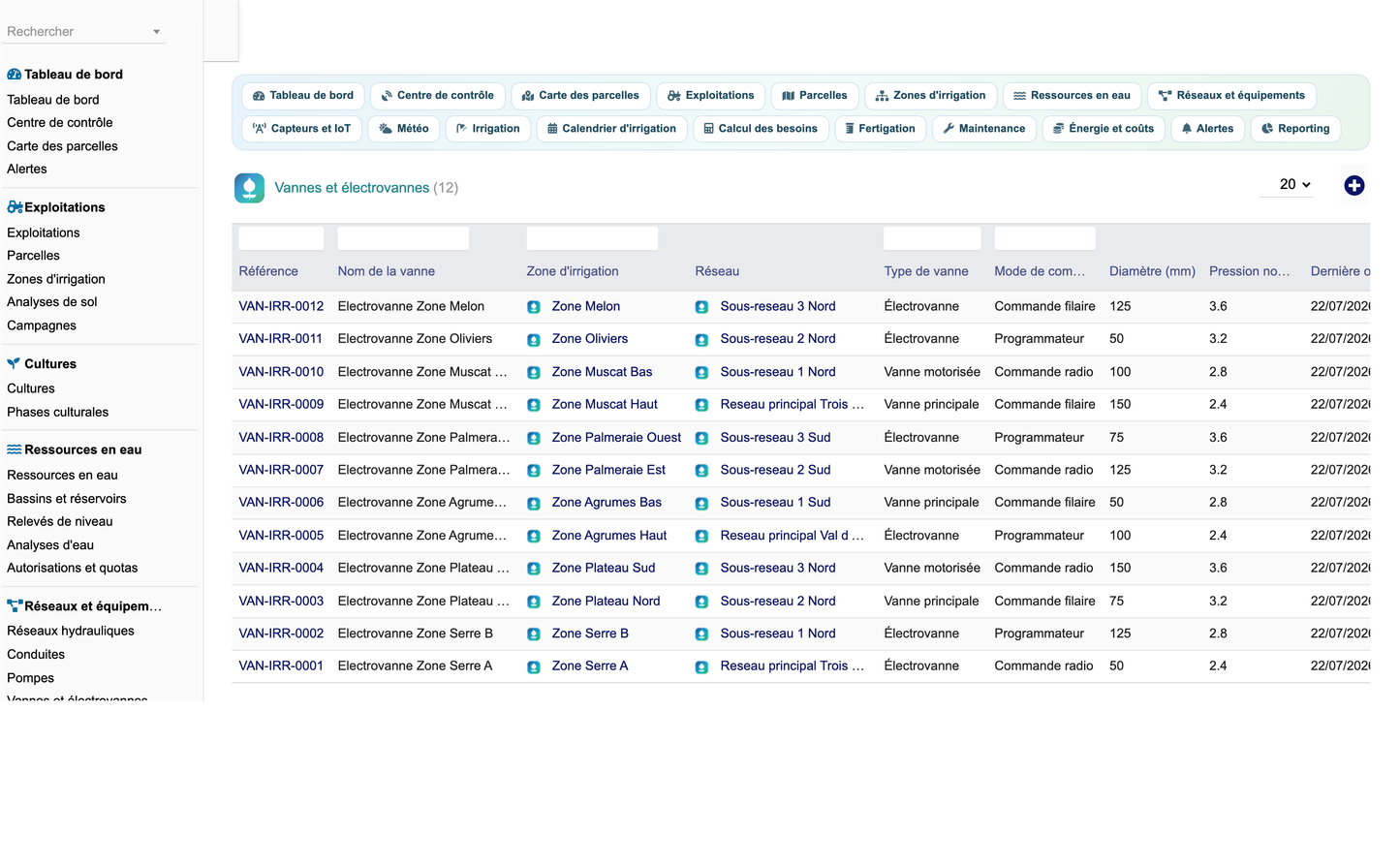The height and width of the screenshot is (866, 1400).
Task: Click the Réseaux et équipements sidebar icon
Action: point(15,606)
